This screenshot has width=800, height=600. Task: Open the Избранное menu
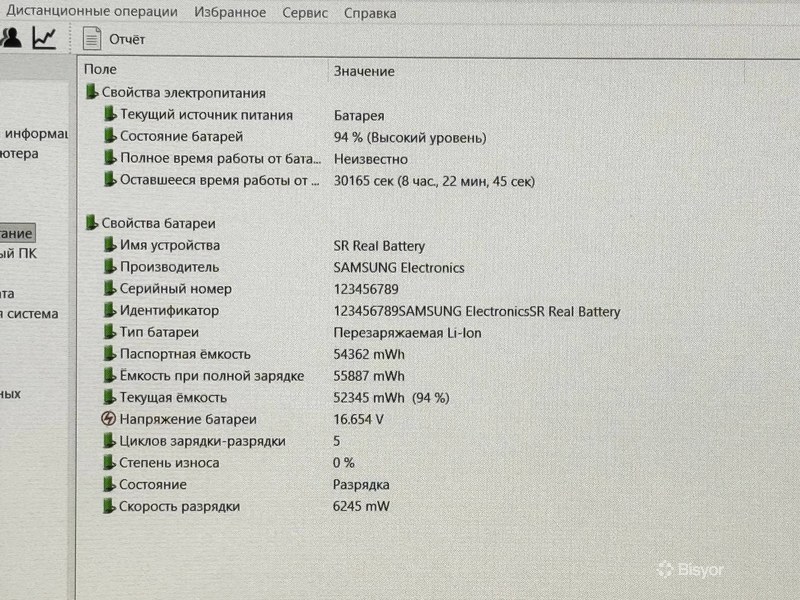(230, 12)
